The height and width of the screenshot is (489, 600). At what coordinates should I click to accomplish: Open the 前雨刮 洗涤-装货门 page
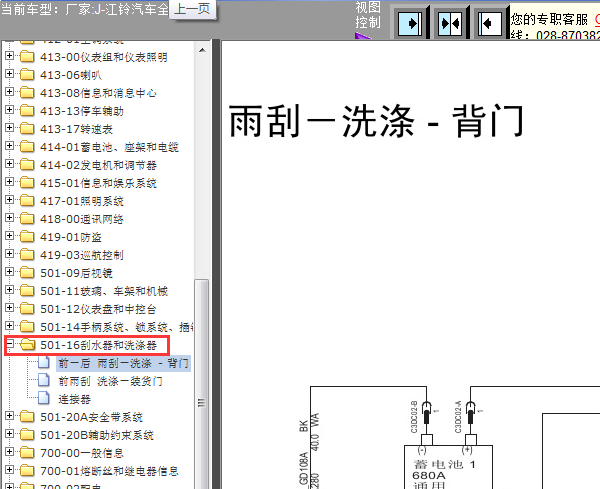pyautogui.click(x=110, y=381)
